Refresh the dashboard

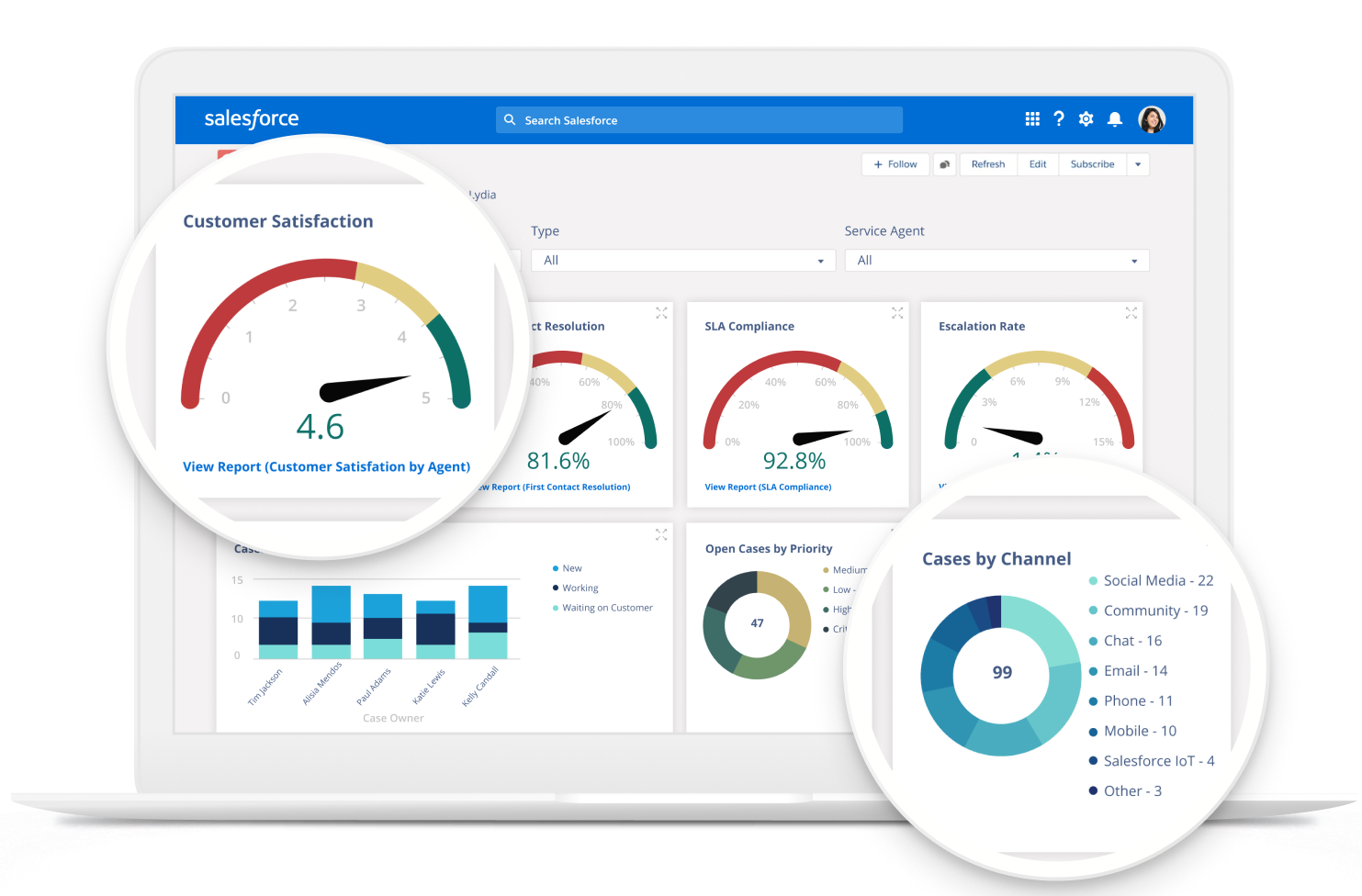point(988,164)
